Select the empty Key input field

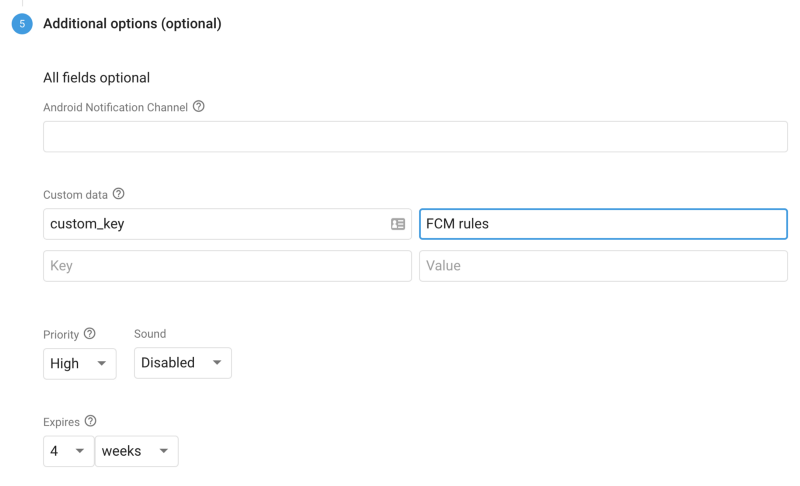point(227,266)
